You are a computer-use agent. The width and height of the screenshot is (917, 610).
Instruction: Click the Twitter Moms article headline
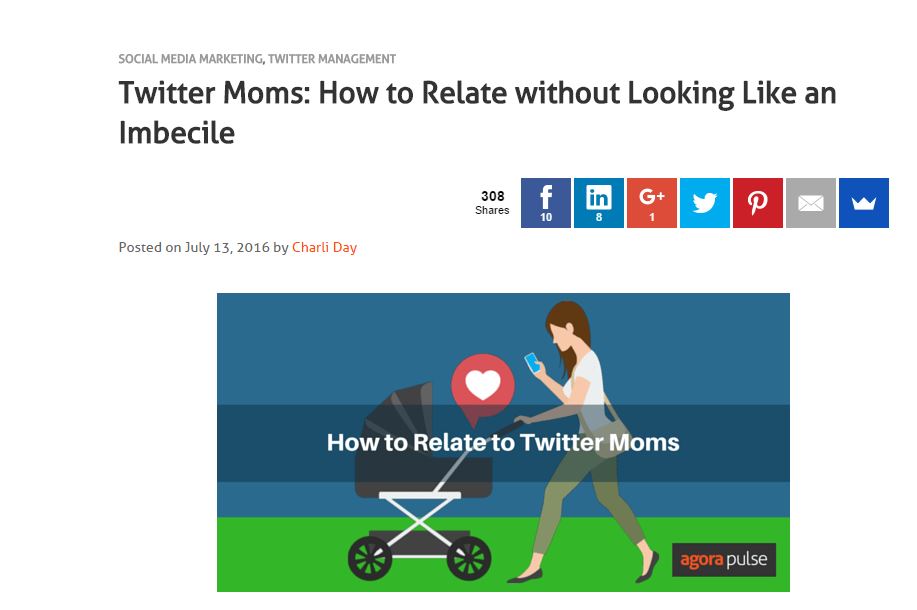tap(477, 113)
